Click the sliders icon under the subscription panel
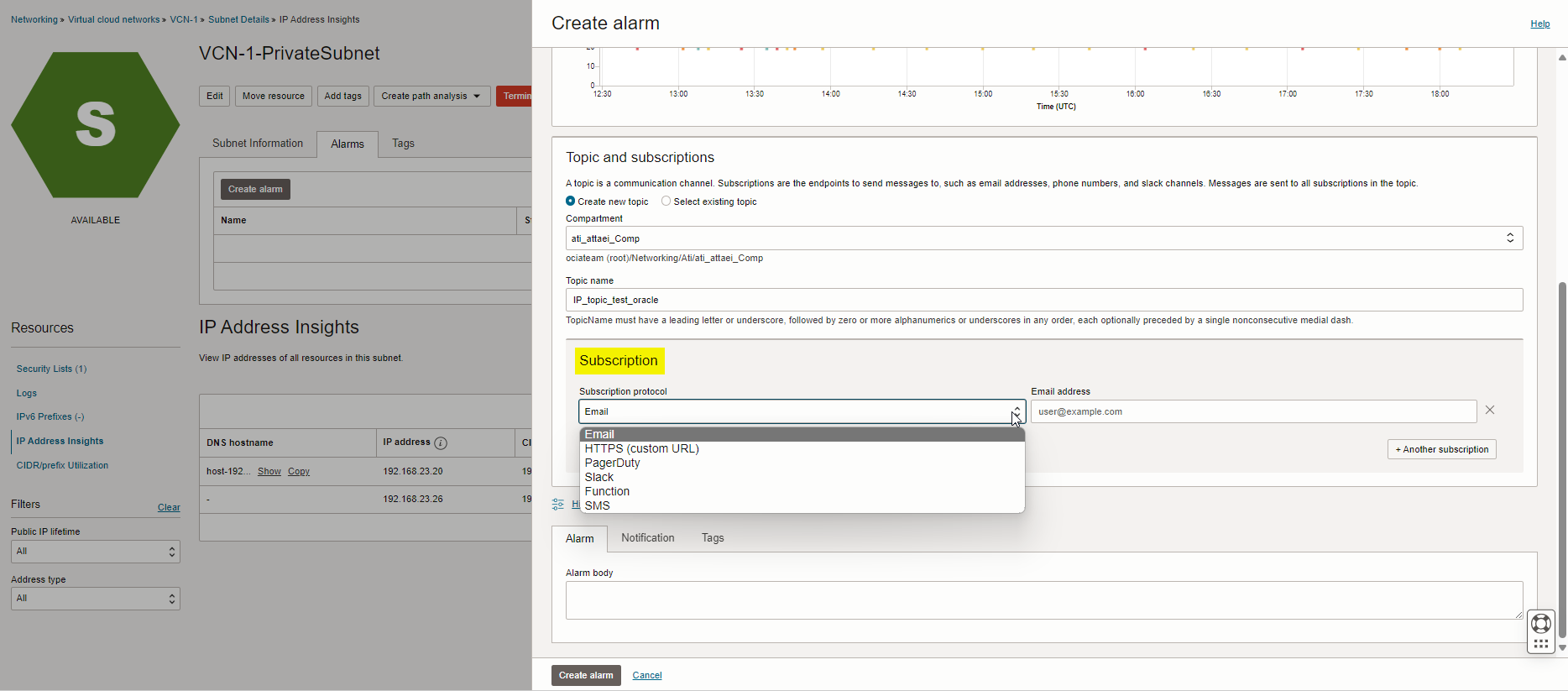 tap(558, 505)
